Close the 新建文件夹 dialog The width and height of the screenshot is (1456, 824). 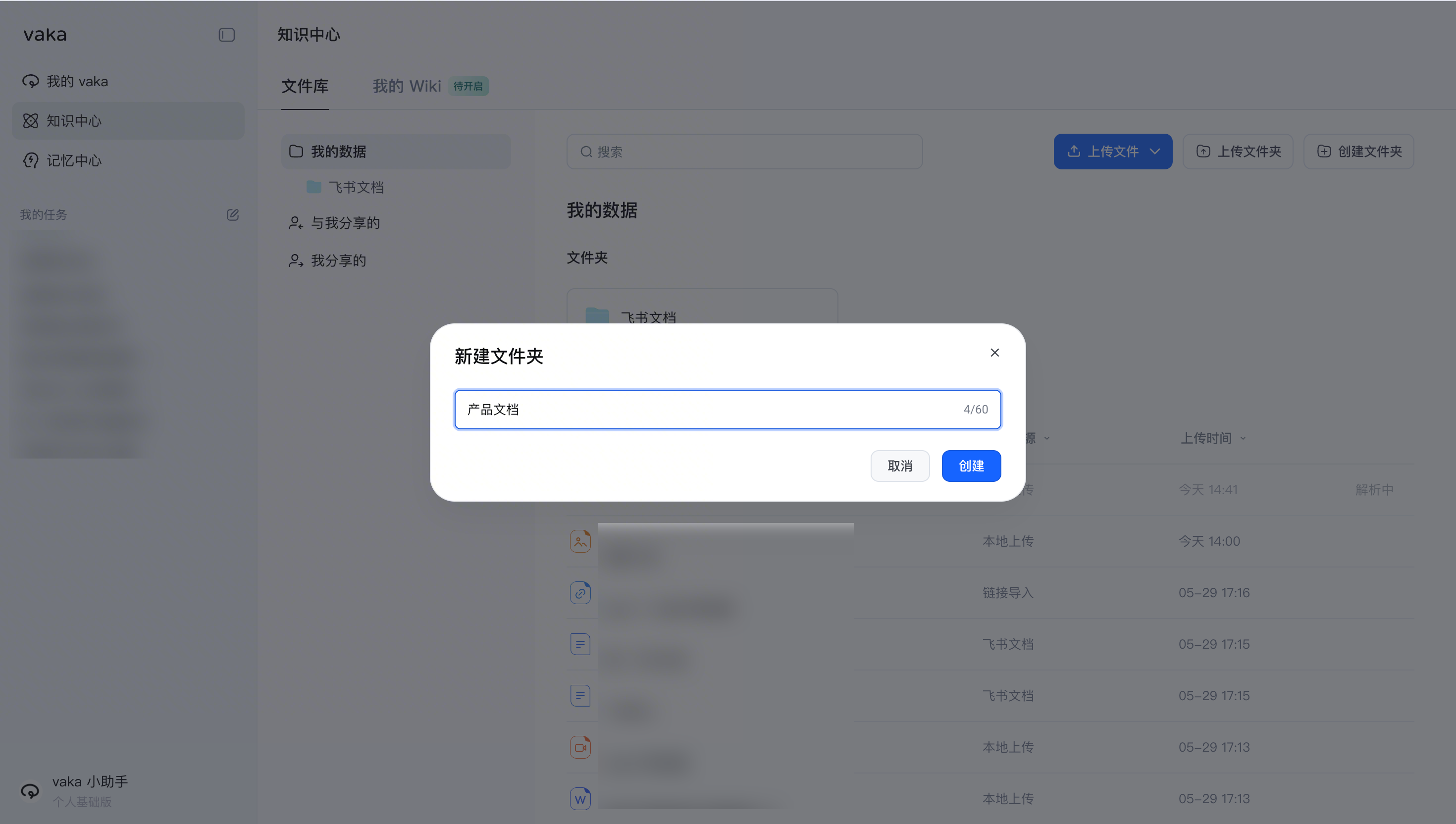[x=994, y=353]
